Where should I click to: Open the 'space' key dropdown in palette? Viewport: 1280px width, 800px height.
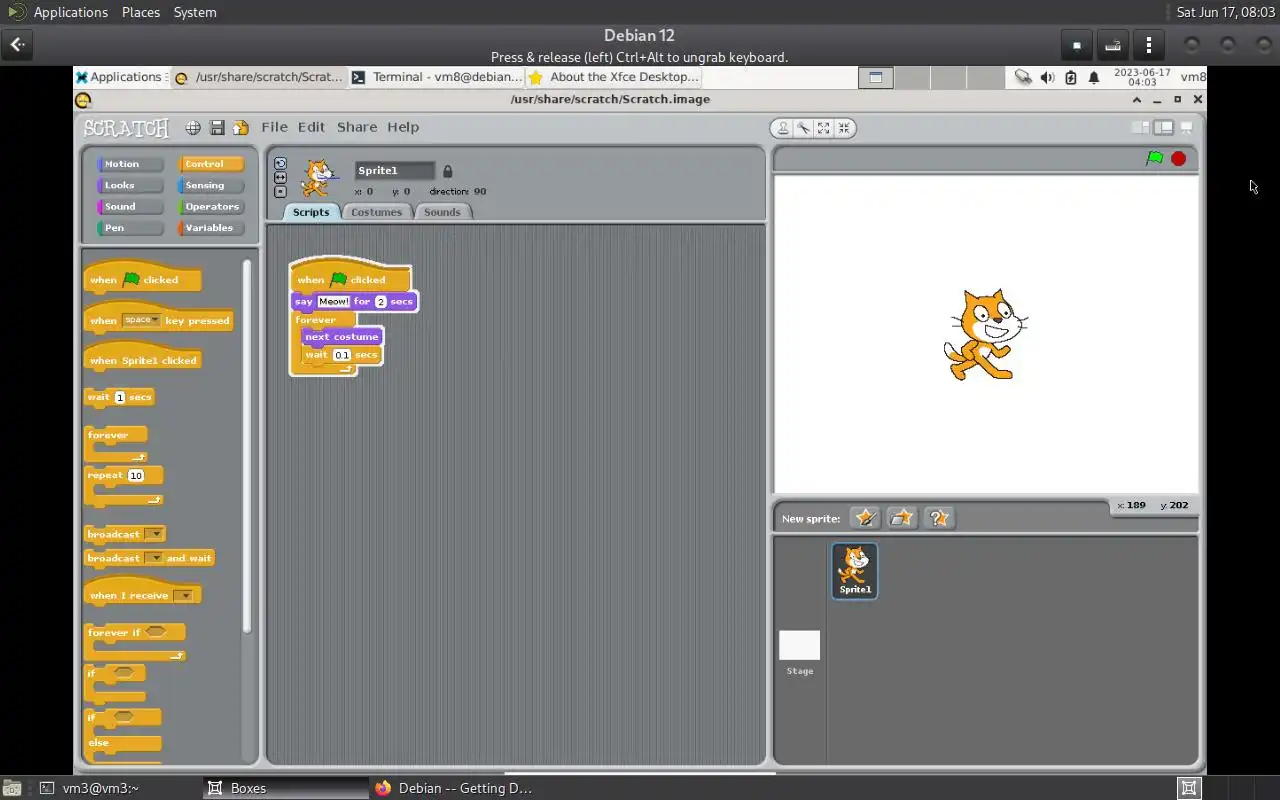click(141, 320)
